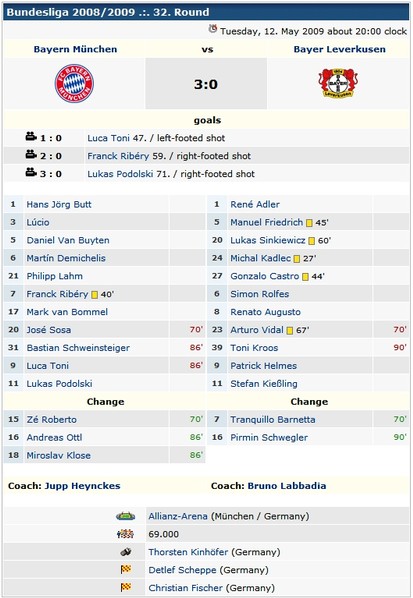413x598 pixels.
Task: Click the Bayer Leverkusen club crest
Action: [338, 83]
